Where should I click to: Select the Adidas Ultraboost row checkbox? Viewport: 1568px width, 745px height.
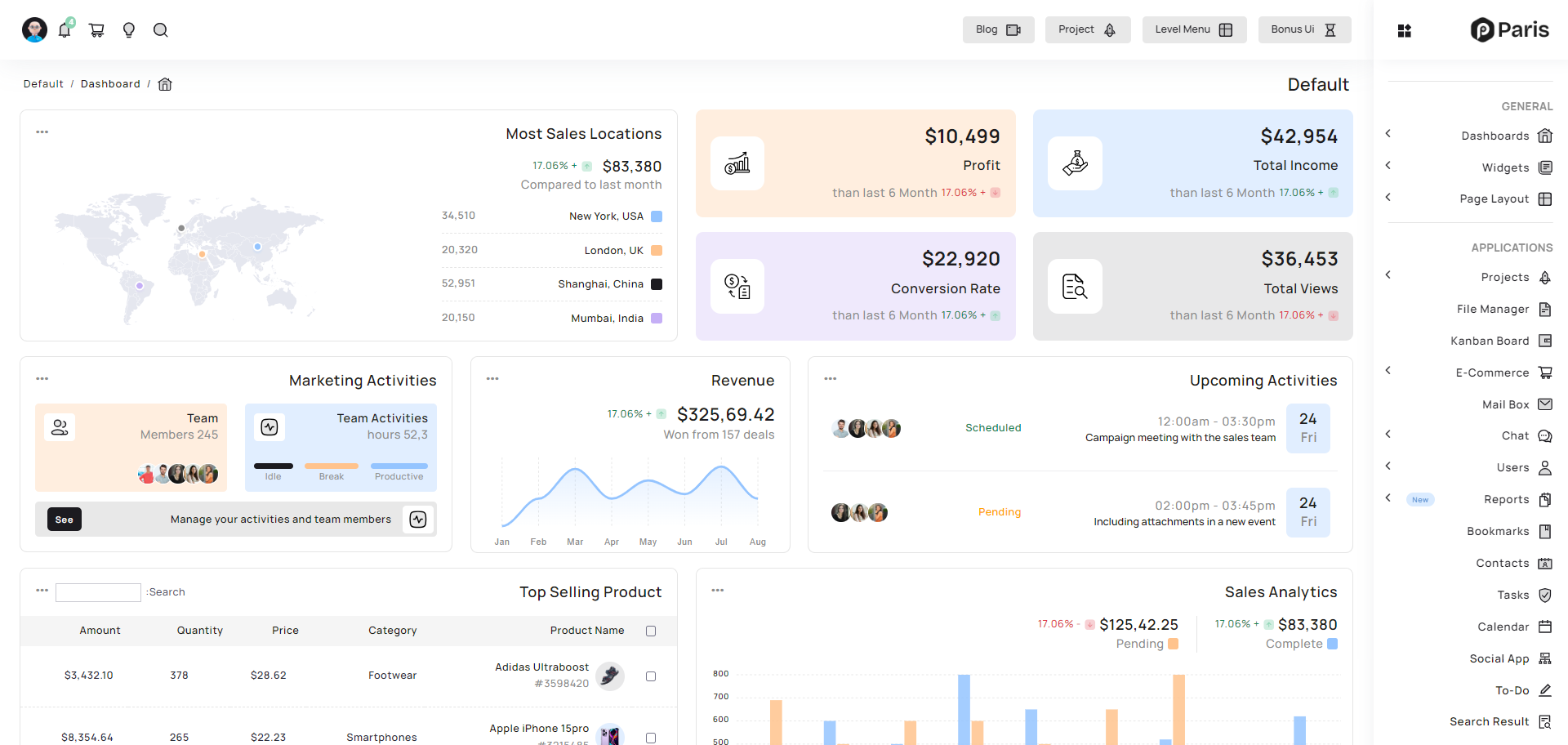[651, 676]
